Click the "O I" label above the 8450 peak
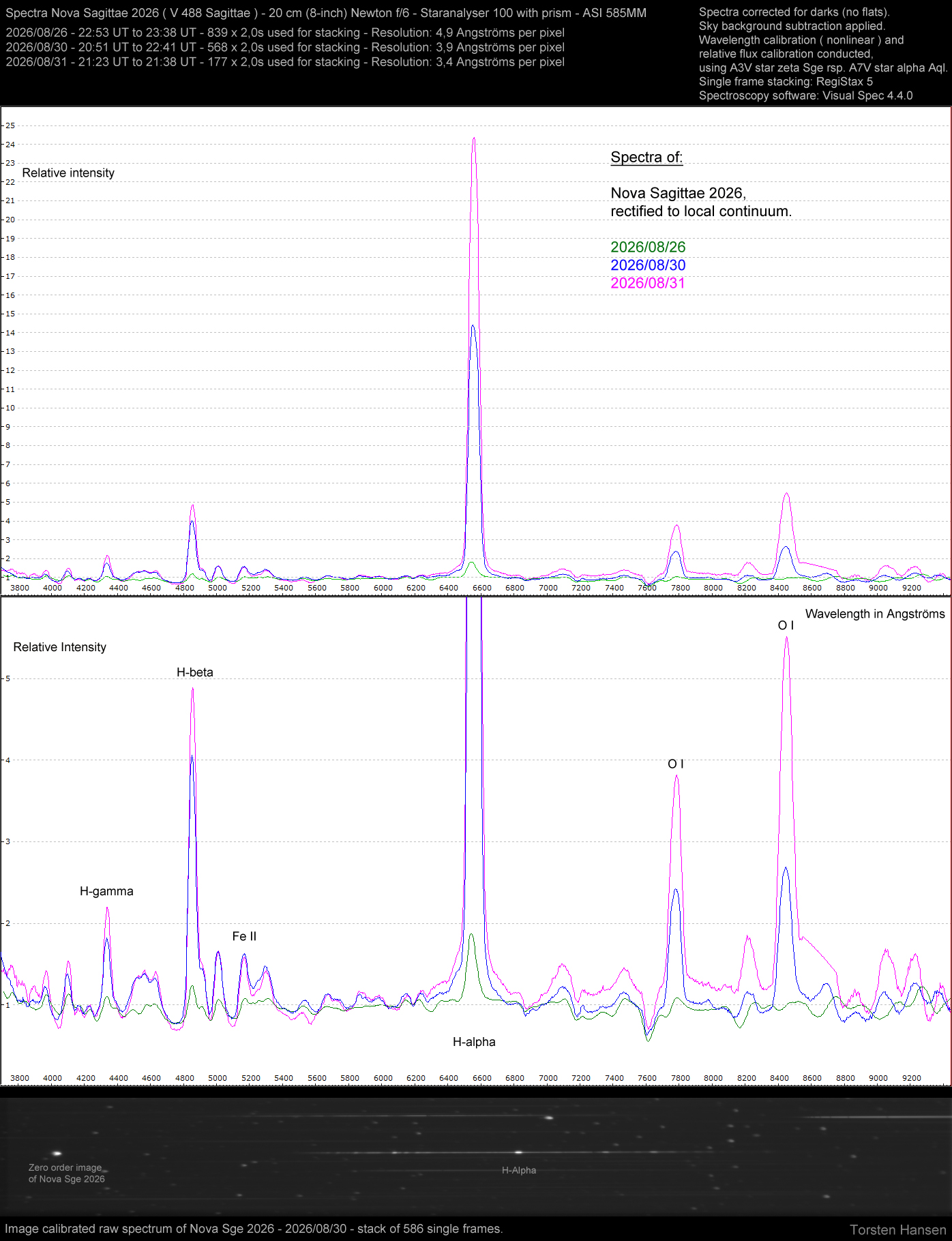The image size is (952, 1241). 786,625
